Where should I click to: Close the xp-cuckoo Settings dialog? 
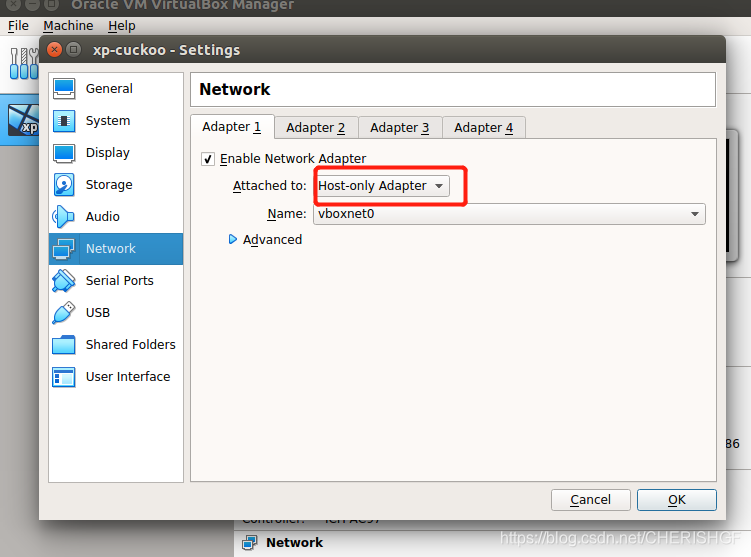coord(55,49)
